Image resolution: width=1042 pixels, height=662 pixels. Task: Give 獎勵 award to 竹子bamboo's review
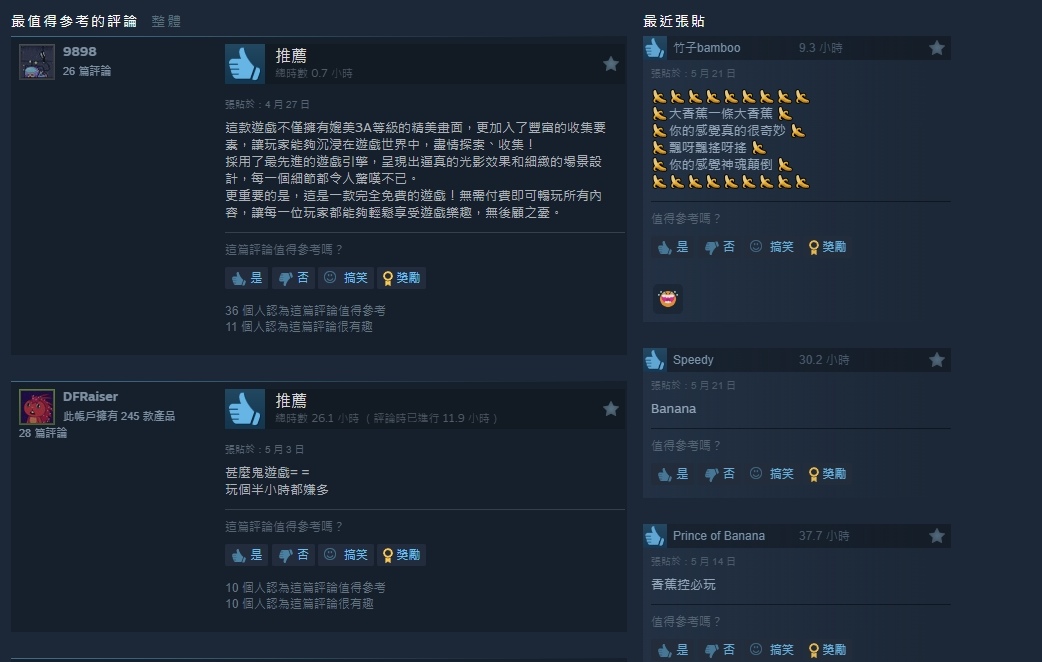(827, 247)
